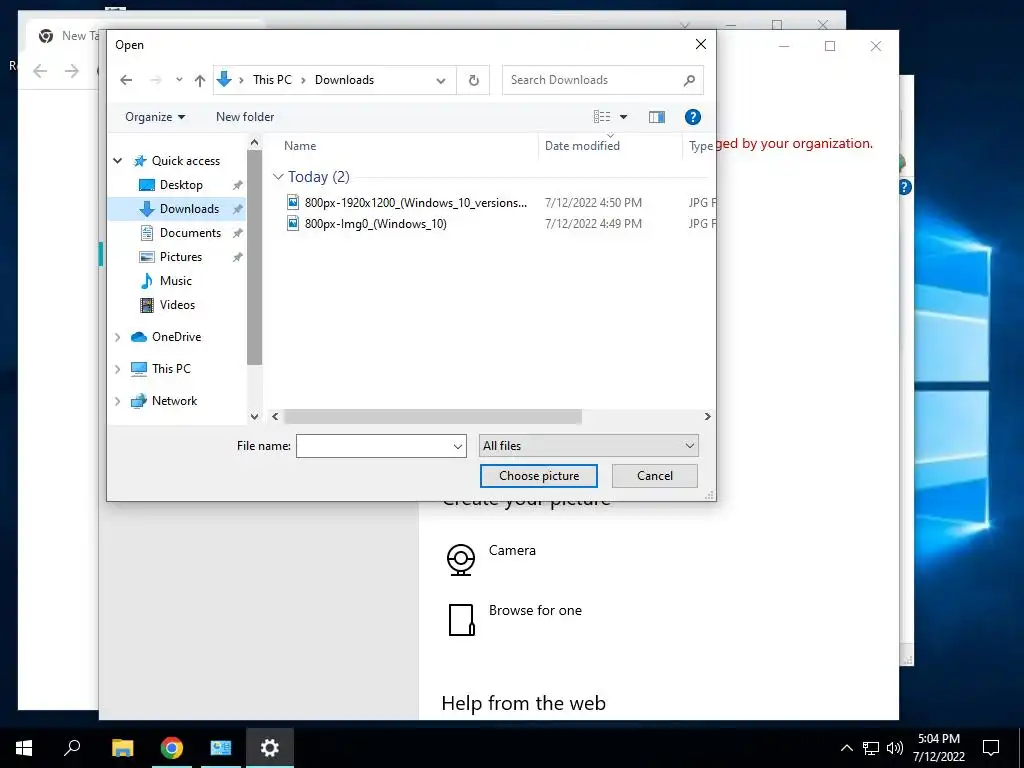Click the network tray icon
The image size is (1024, 768).
click(871, 748)
